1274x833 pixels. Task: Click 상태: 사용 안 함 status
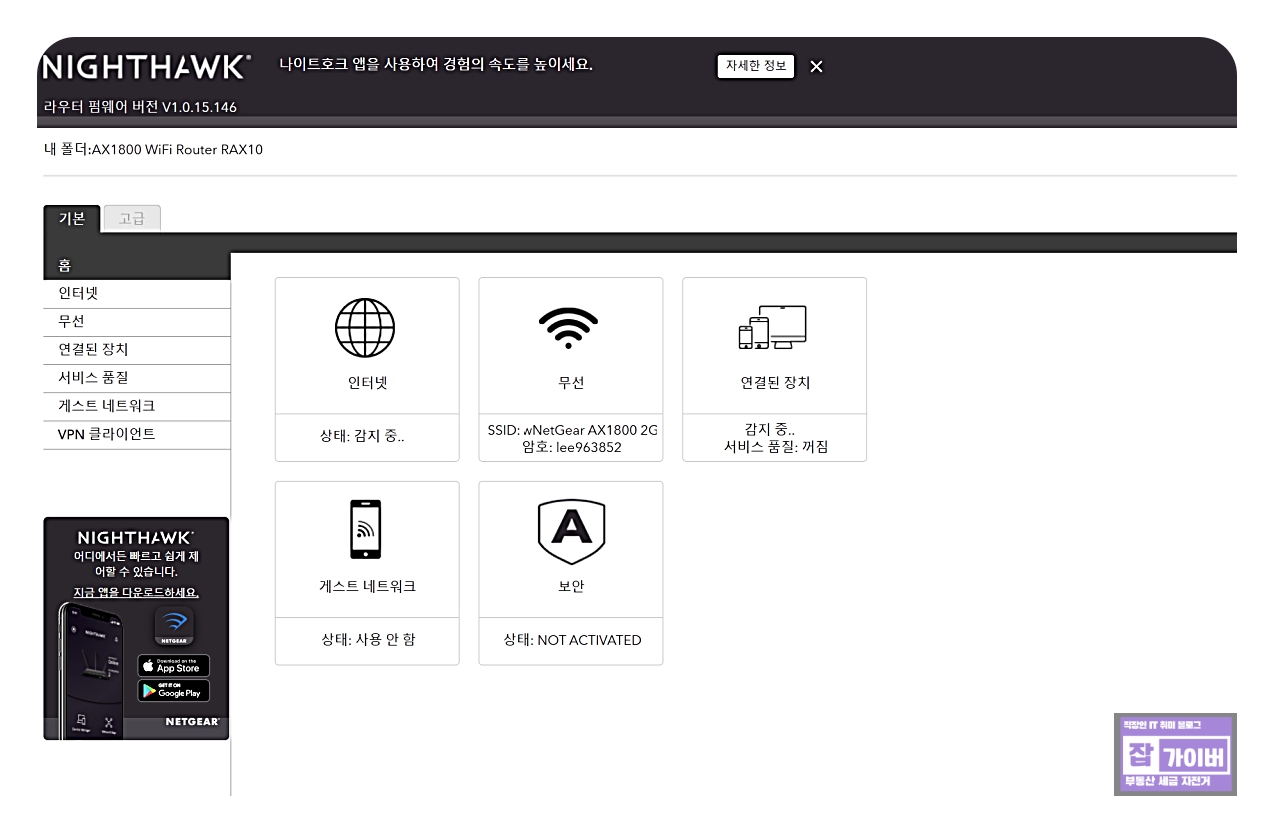coord(367,640)
